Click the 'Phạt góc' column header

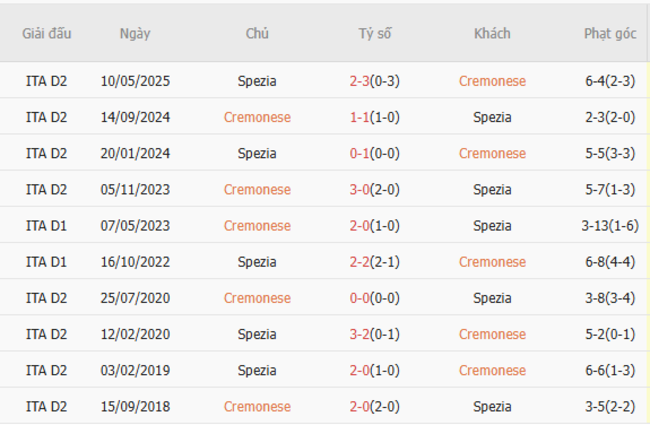click(x=610, y=33)
